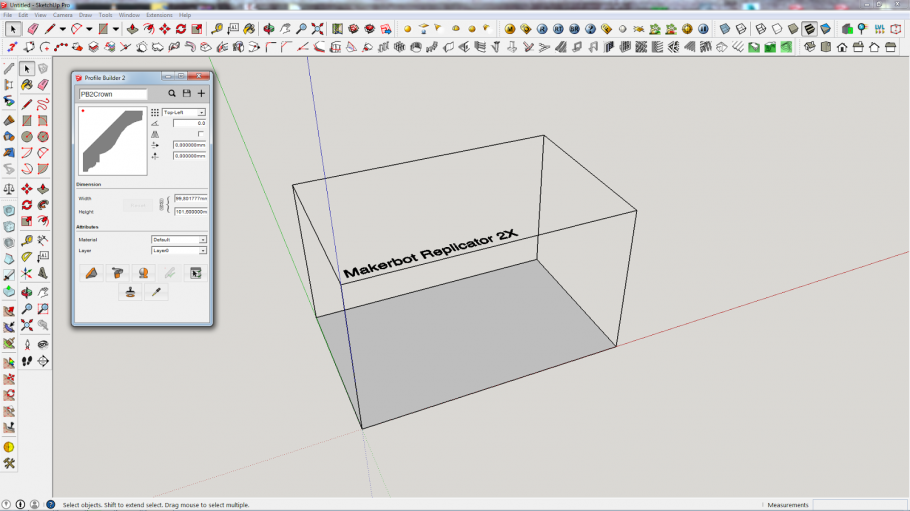
Task: Activate the Offset tool in top toolbar
Action: pos(149,29)
